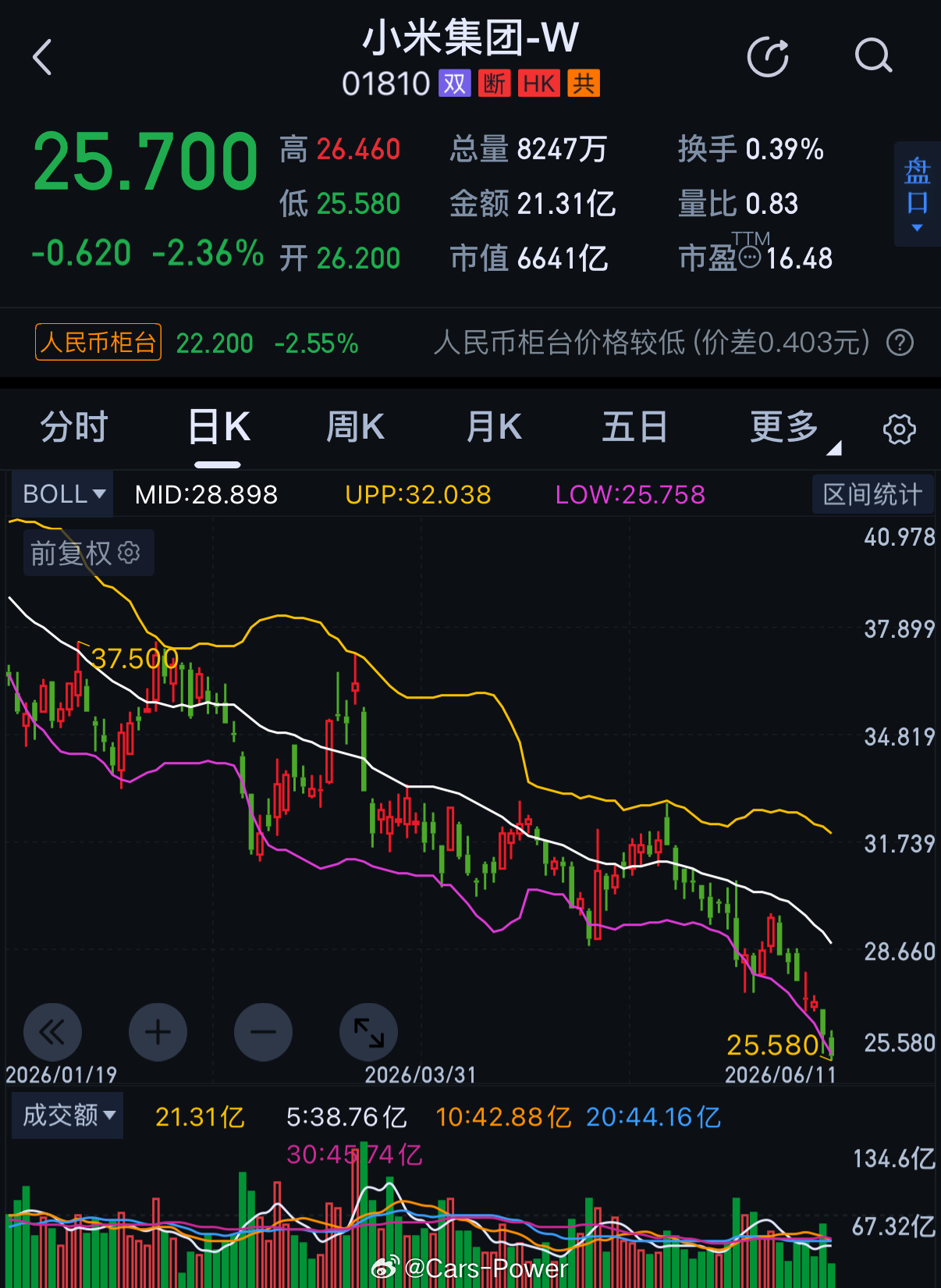Tap the current price 25.700
Image resolution: width=941 pixels, height=1288 pixels.
(x=145, y=162)
